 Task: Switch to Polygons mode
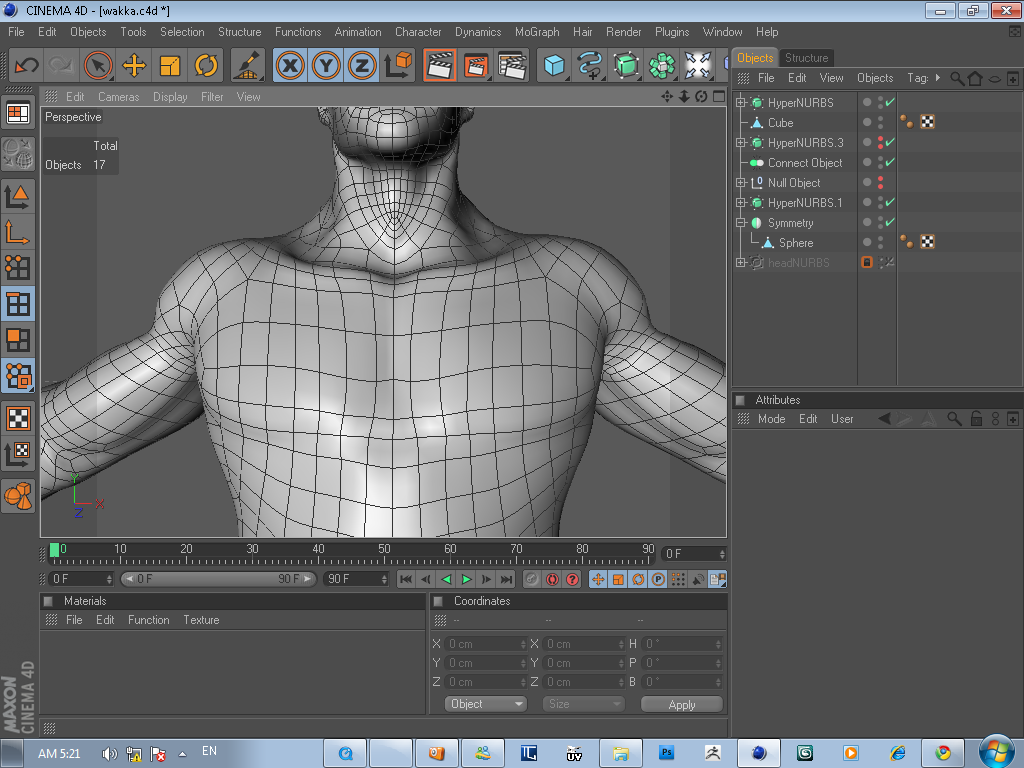click(18, 340)
